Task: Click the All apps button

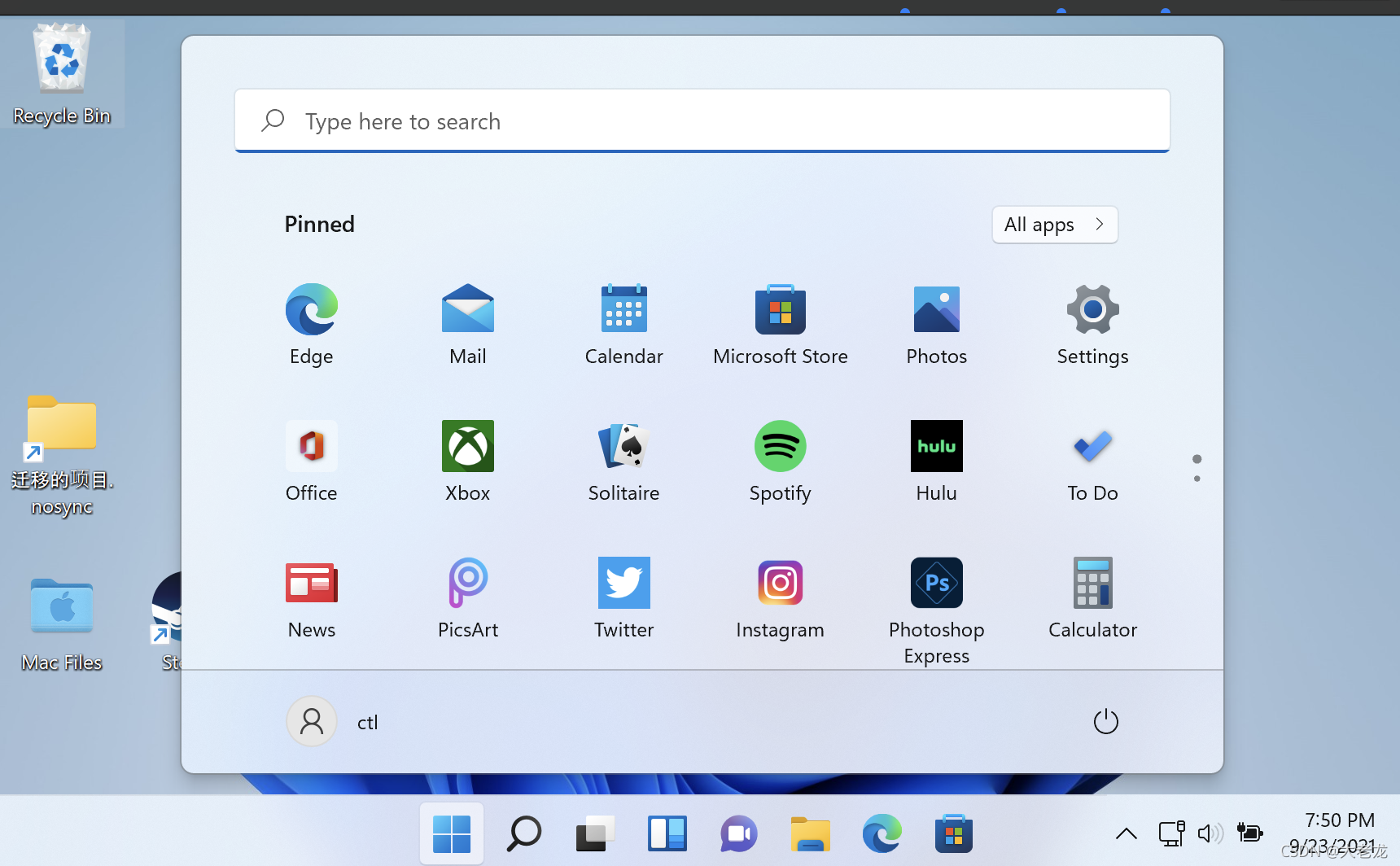Action: 1055,225
